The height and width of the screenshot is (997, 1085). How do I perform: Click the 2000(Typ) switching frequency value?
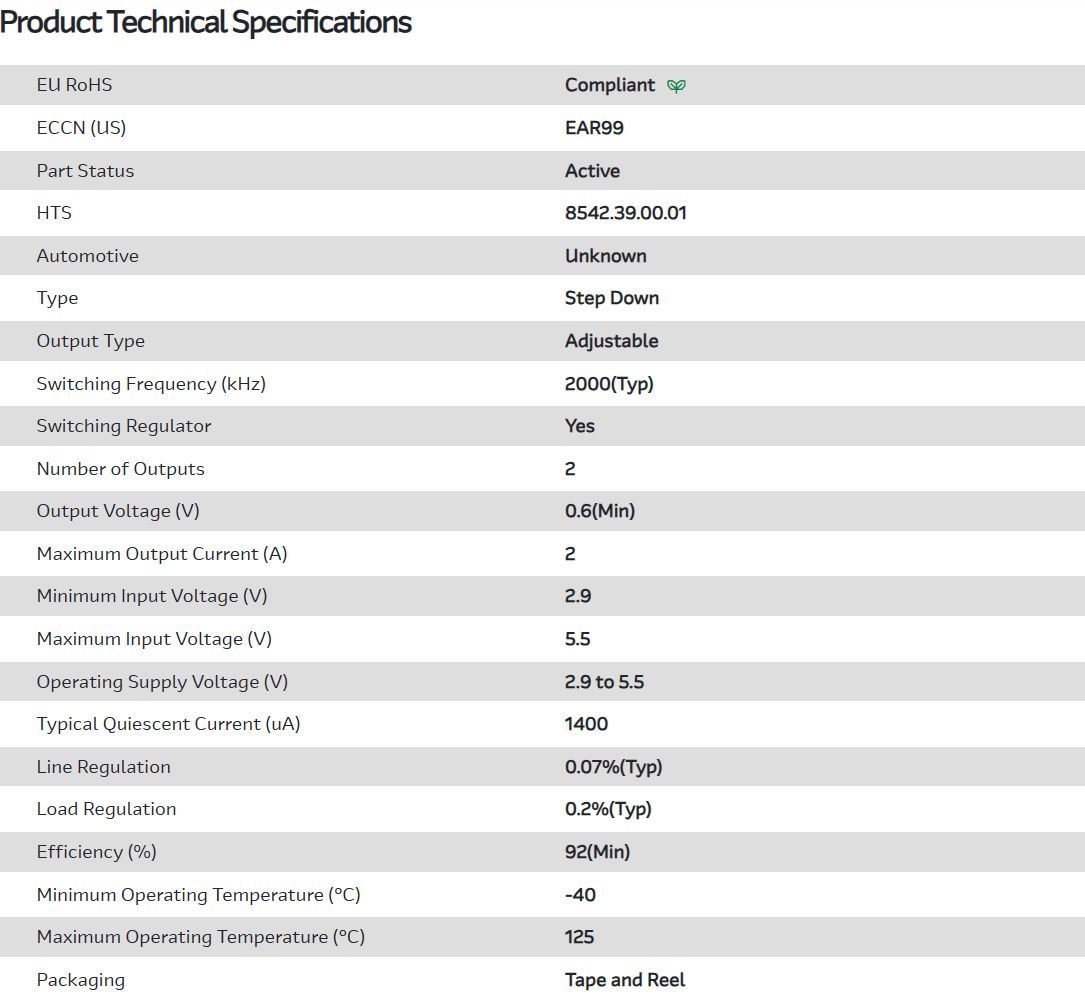pos(609,384)
